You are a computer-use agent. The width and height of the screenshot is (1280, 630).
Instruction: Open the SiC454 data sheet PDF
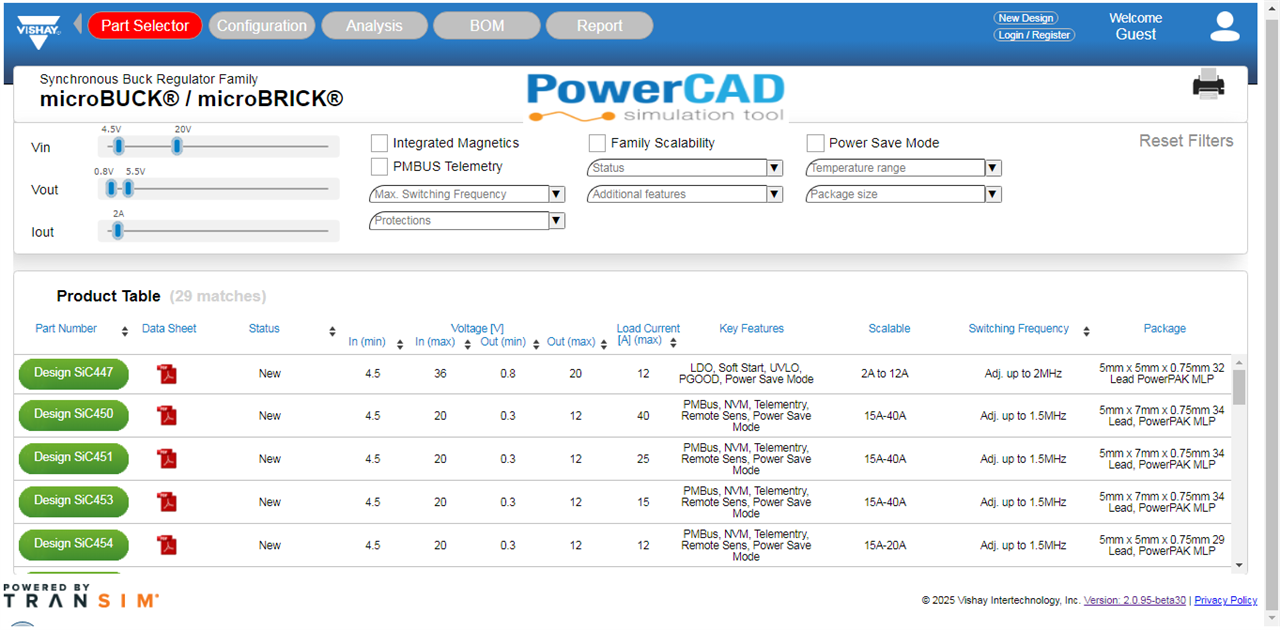[167, 544]
